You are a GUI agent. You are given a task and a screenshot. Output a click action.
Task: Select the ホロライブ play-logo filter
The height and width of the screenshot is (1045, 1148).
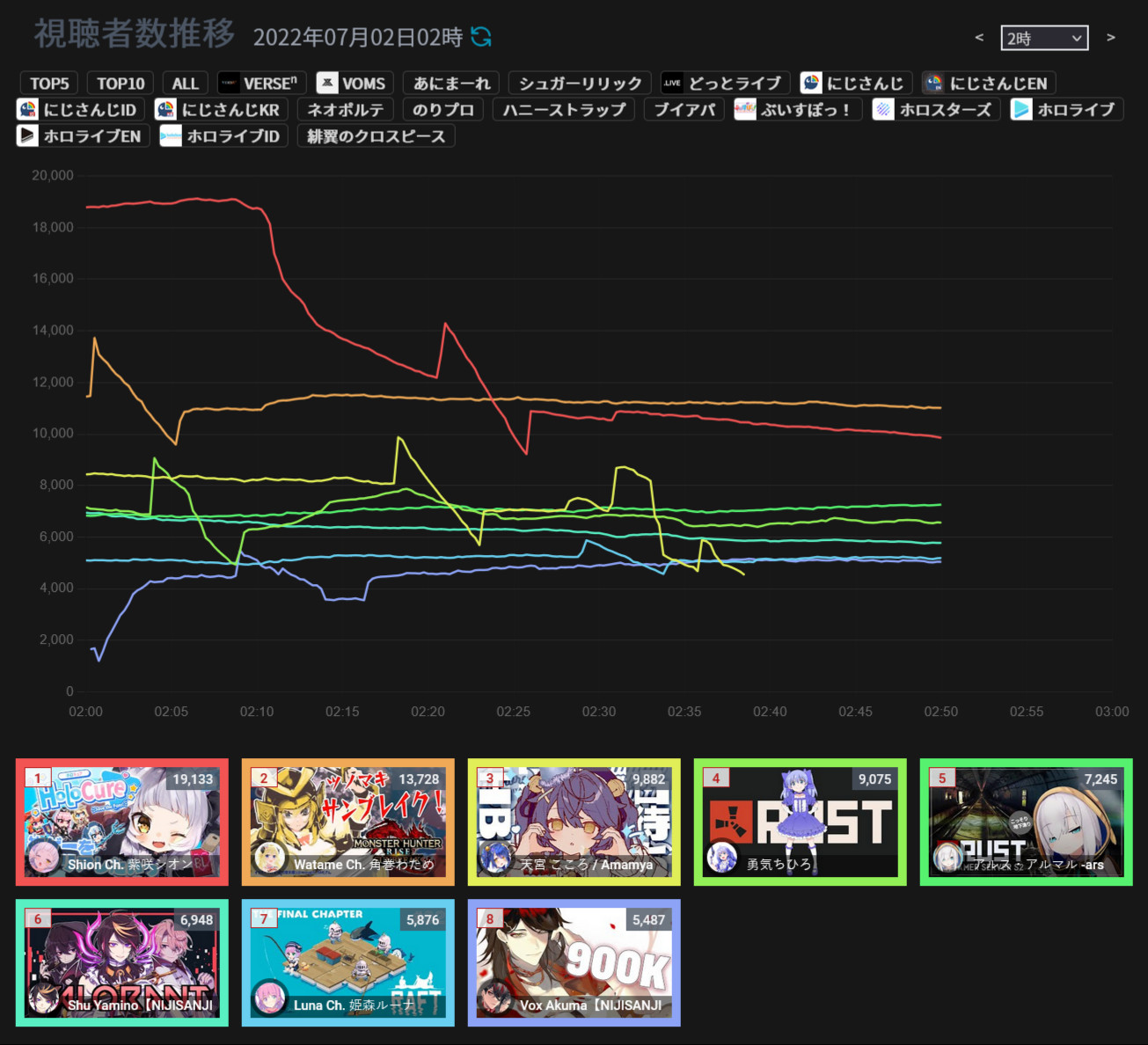(x=1021, y=109)
